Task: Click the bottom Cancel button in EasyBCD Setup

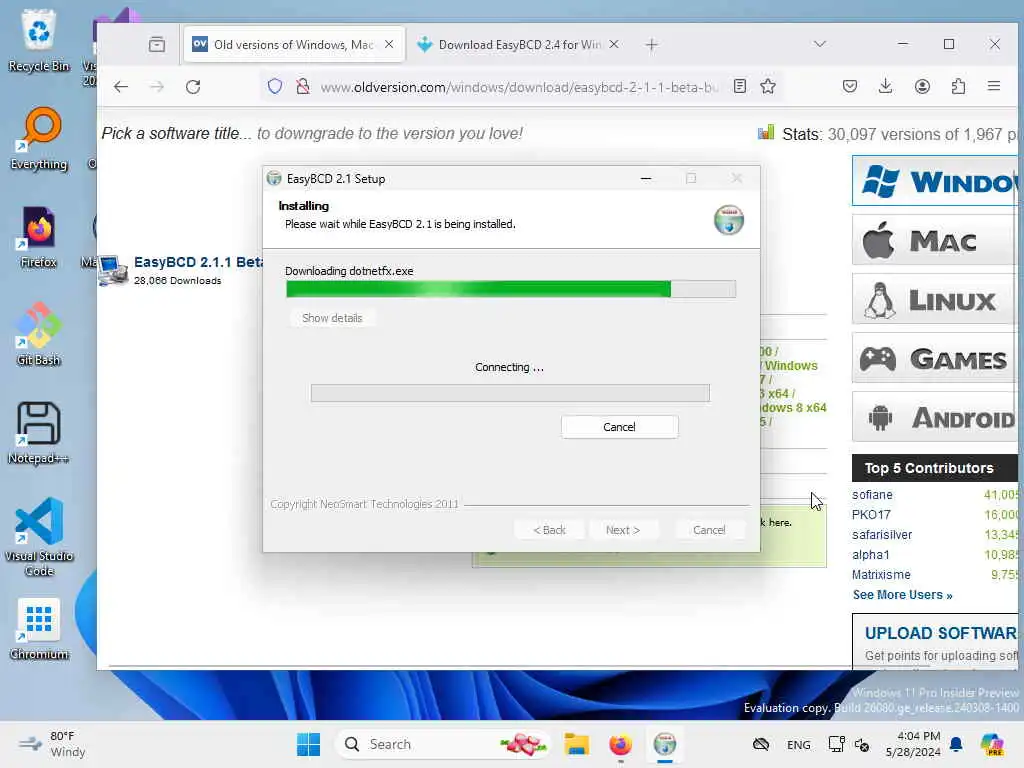Action: pyautogui.click(x=709, y=530)
